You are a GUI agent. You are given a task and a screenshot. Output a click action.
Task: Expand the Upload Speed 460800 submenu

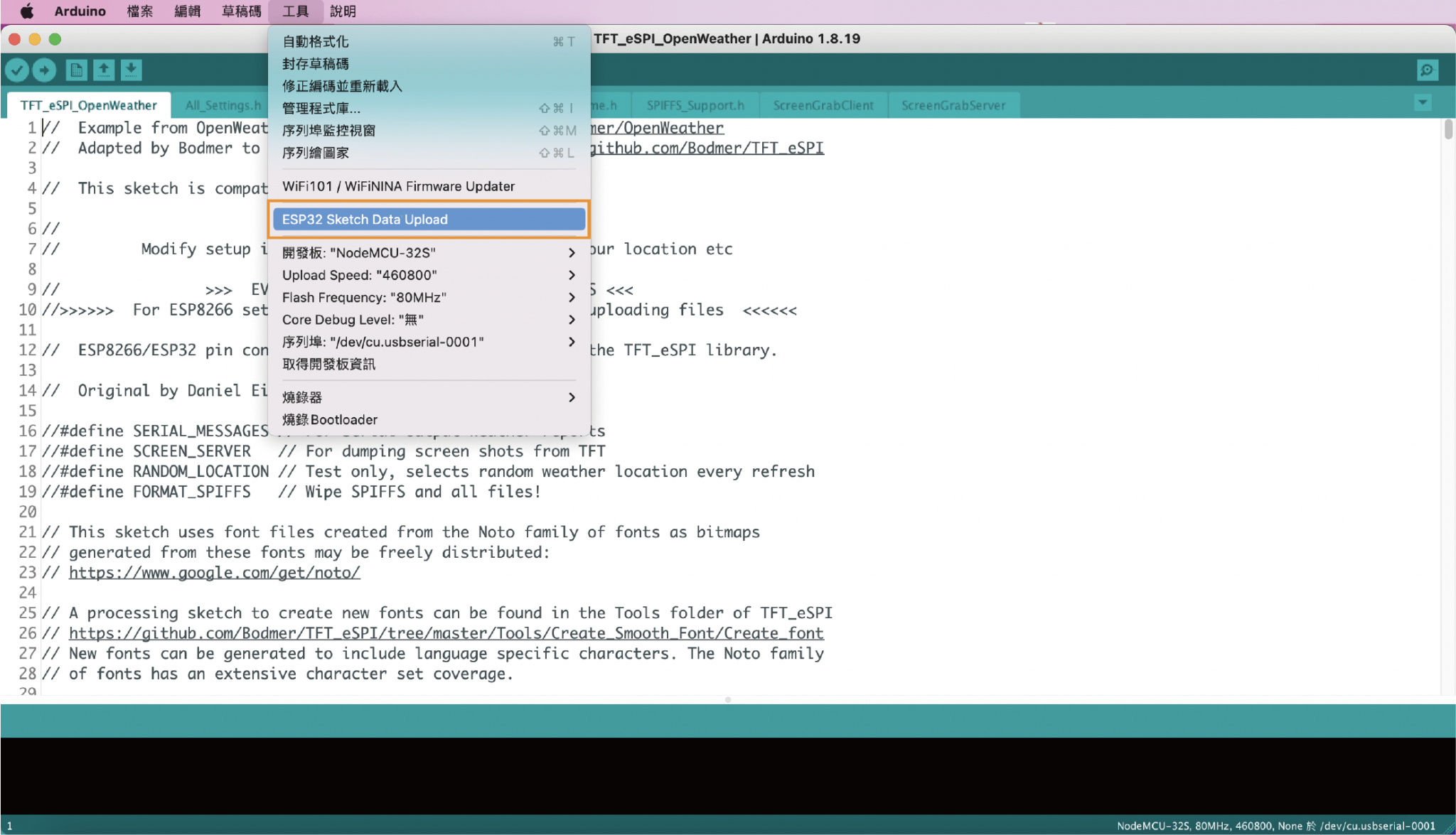pos(359,275)
